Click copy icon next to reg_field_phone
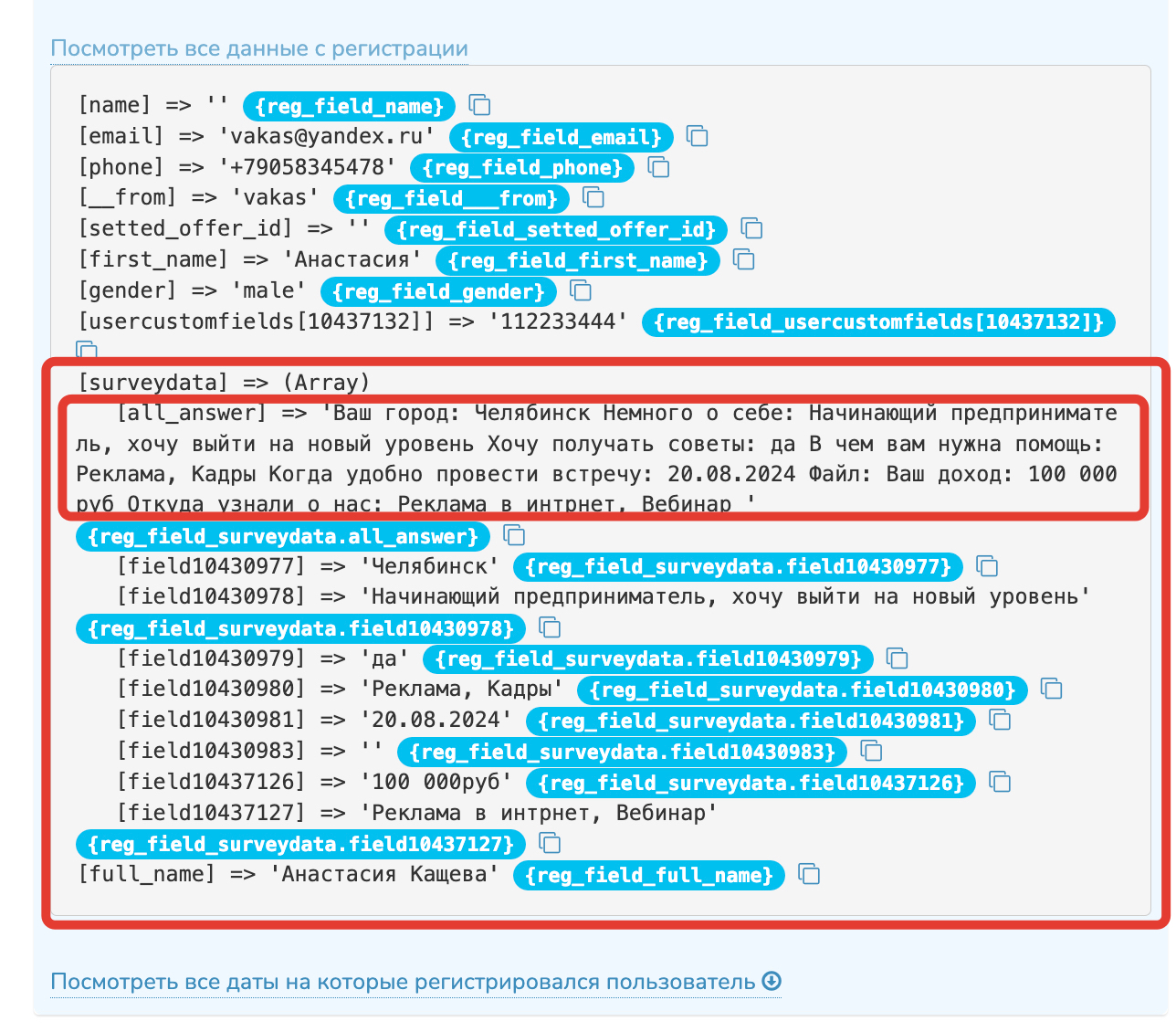1176x1032 pixels. pyautogui.click(x=658, y=167)
